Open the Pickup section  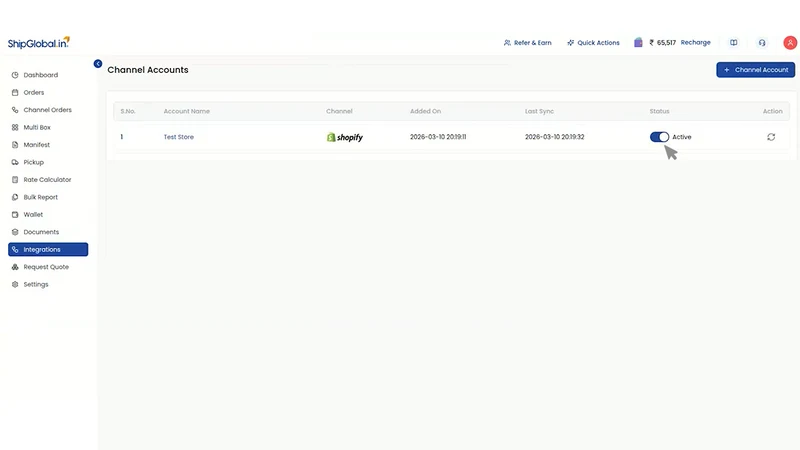48,162
